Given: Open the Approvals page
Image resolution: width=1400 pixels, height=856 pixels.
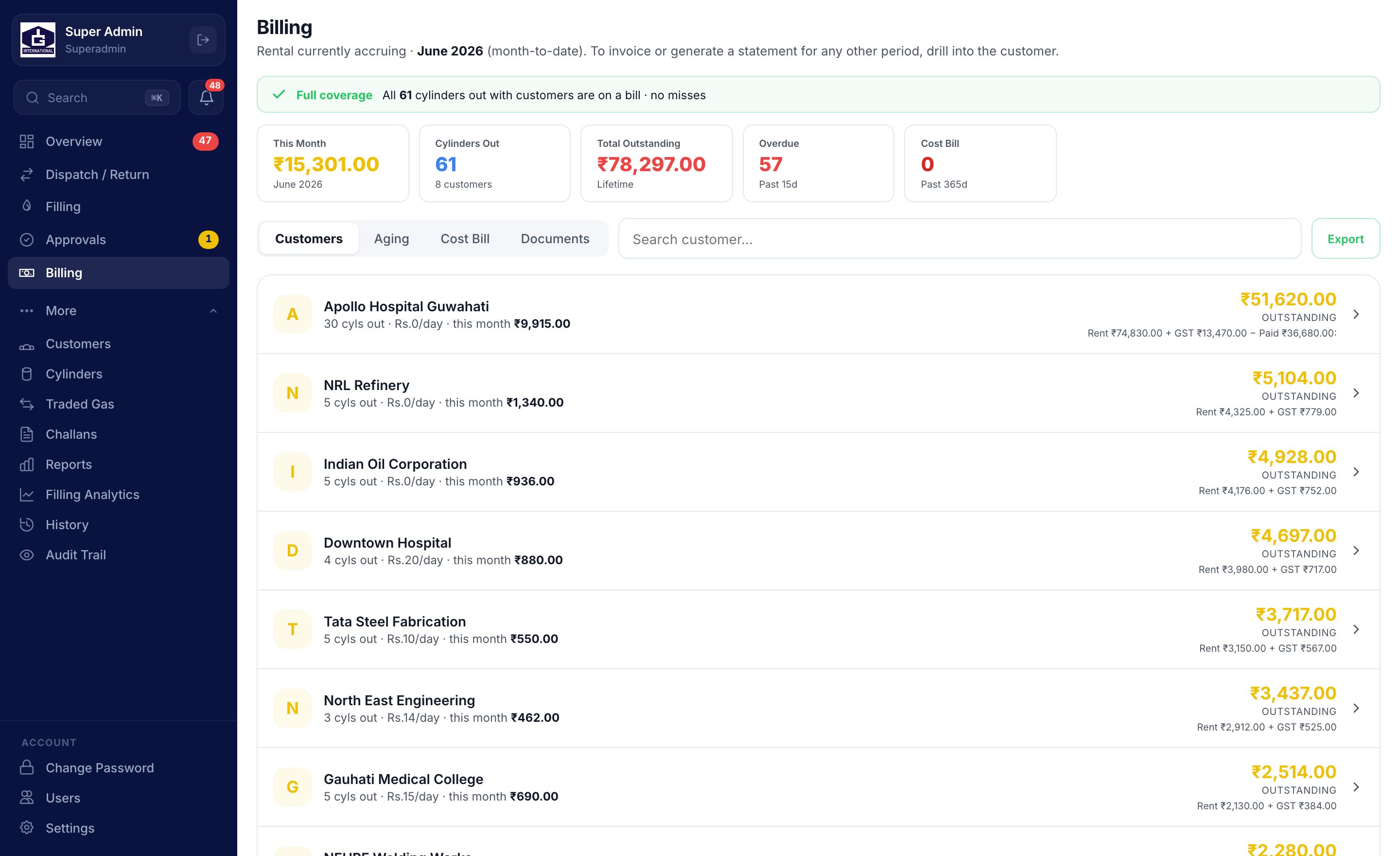Looking at the screenshot, I should coord(119,239).
